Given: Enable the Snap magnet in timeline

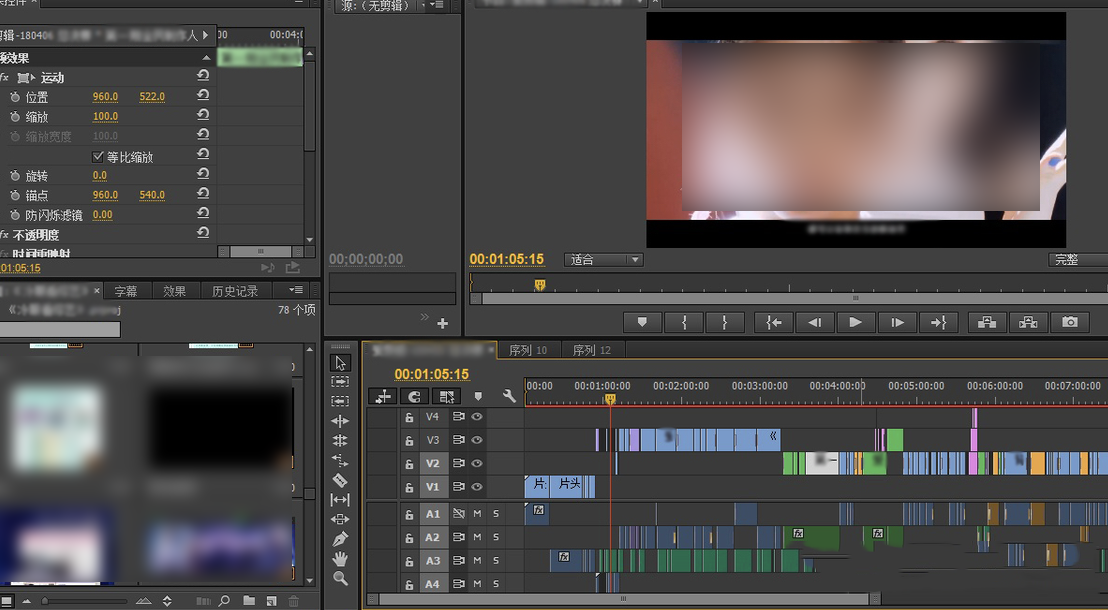Looking at the screenshot, I should (x=414, y=396).
